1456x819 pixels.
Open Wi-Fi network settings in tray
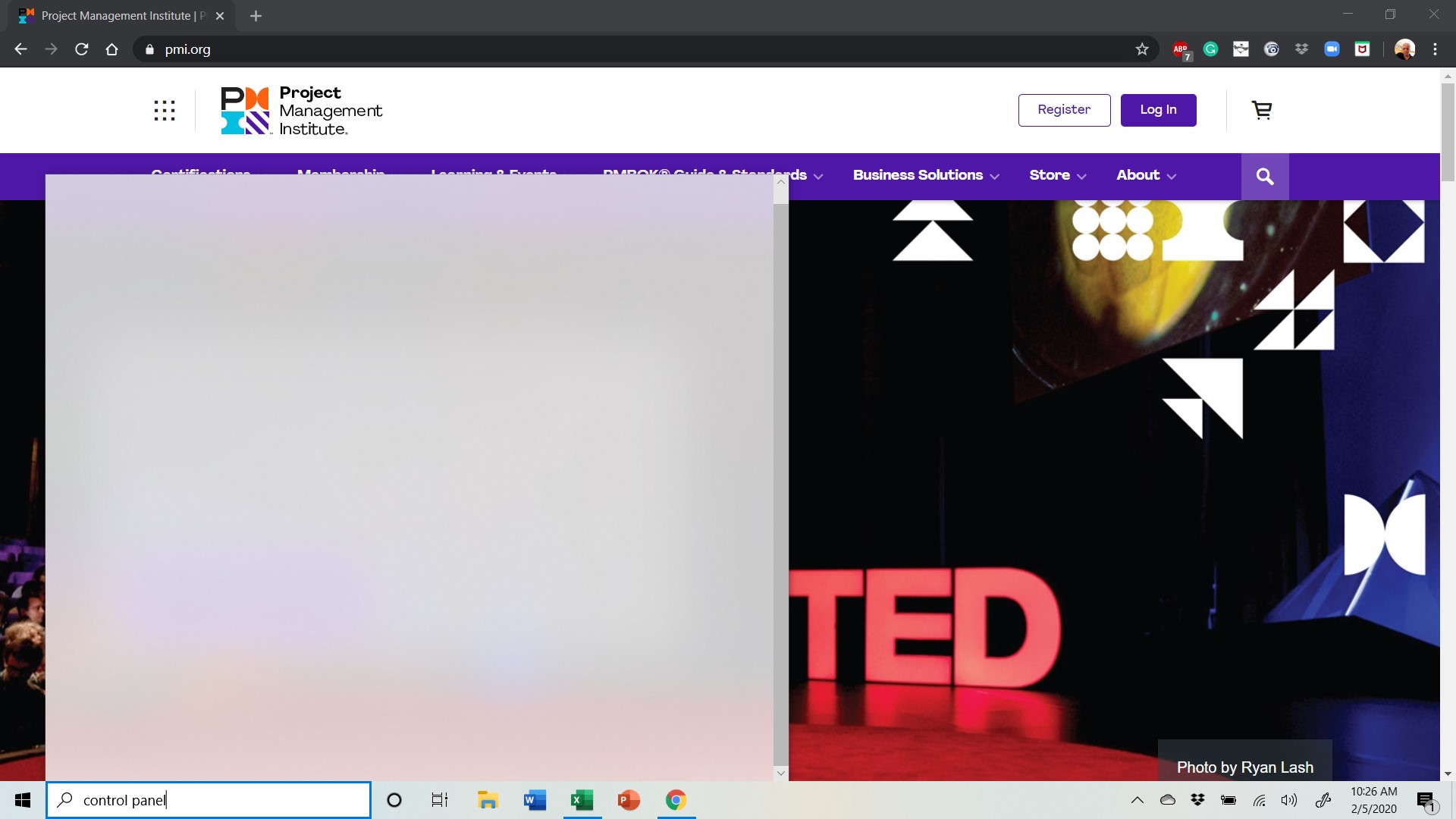pyautogui.click(x=1260, y=800)
